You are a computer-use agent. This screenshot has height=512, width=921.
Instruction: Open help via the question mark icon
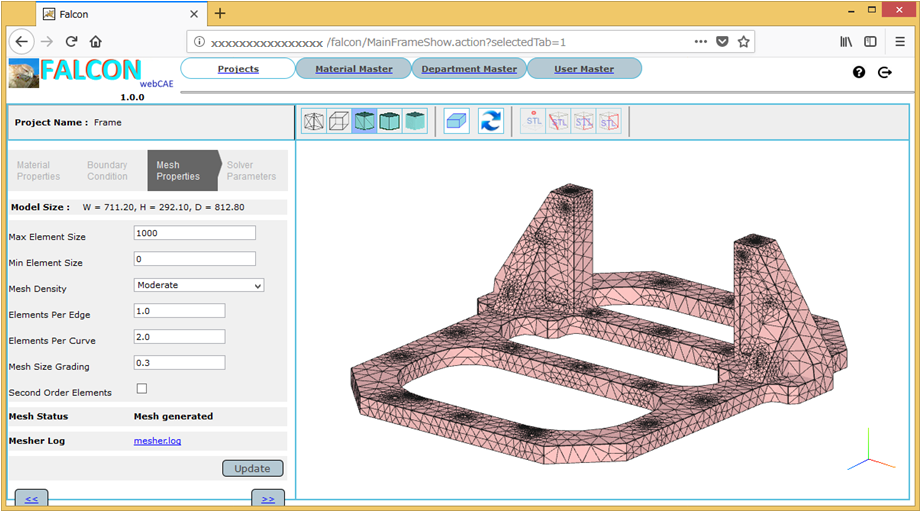pyautogui.click(x=859, y=72)
